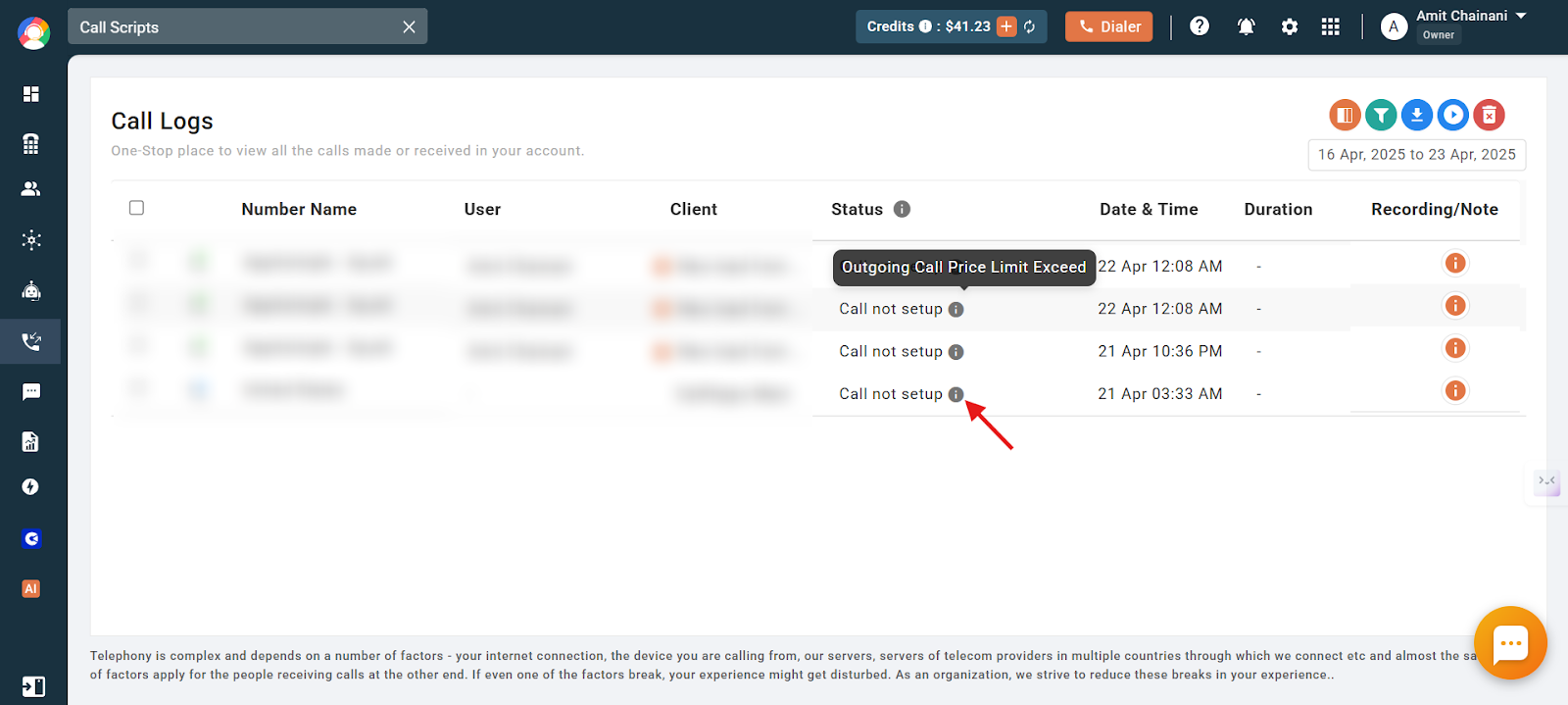Click the red trash delete icon
The image size is (1568, 705).
click(x=1489, y=115)
